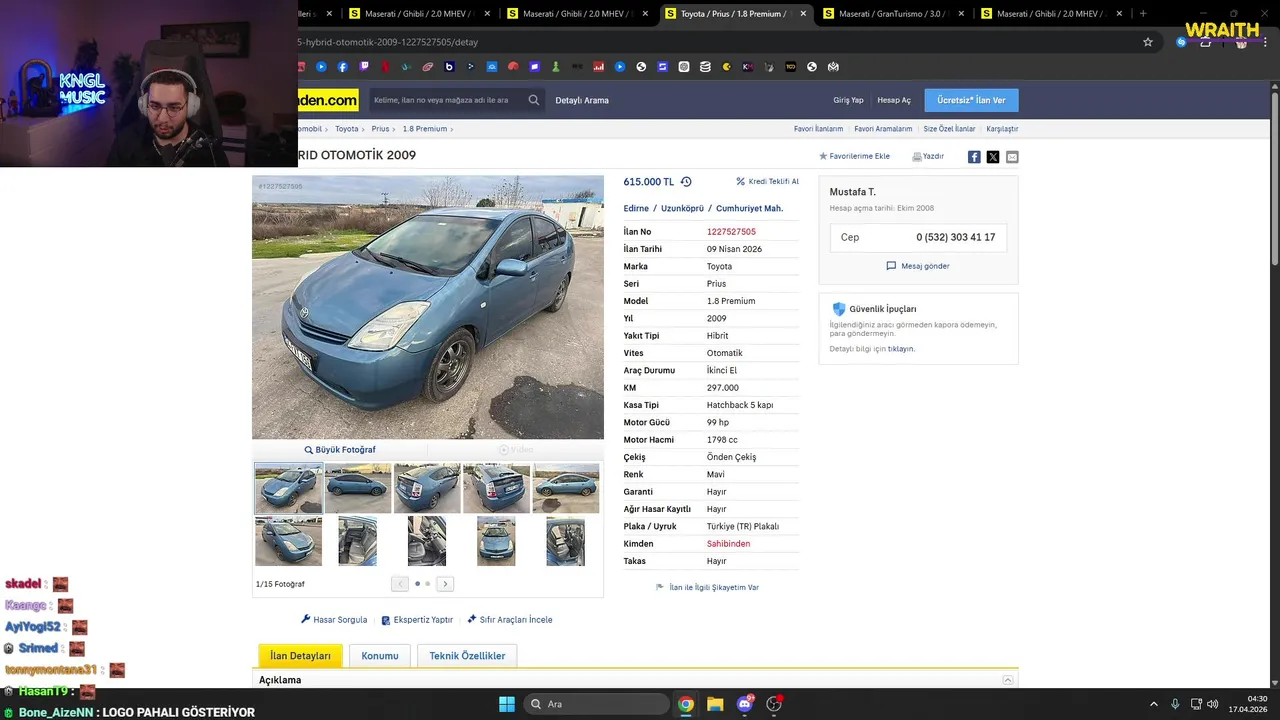Click Ücretsiz İlan Ver button
The width and height of the screenshot is (1280, 720).
(971, 100)
